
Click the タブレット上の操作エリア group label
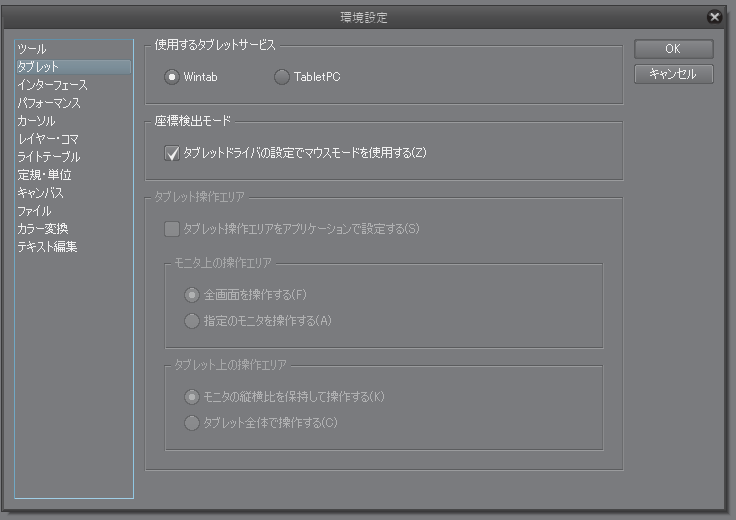tap(230, 365)
